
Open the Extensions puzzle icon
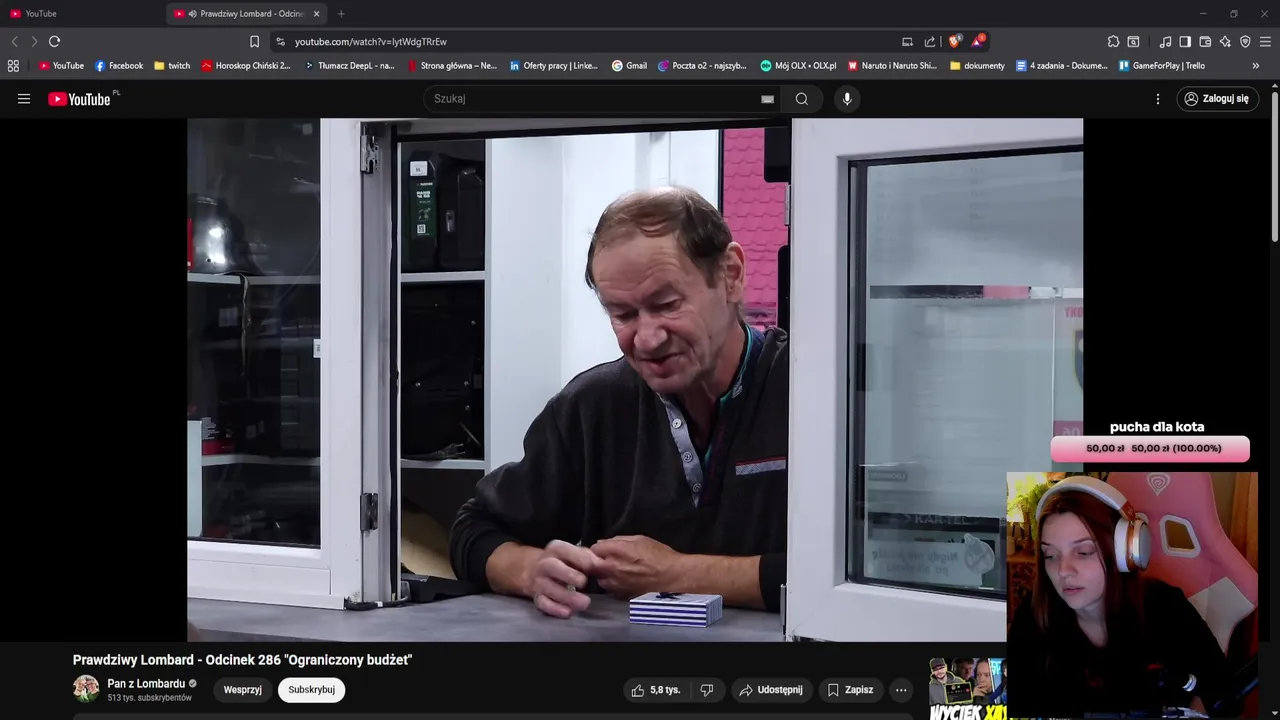pos(1113,41)
